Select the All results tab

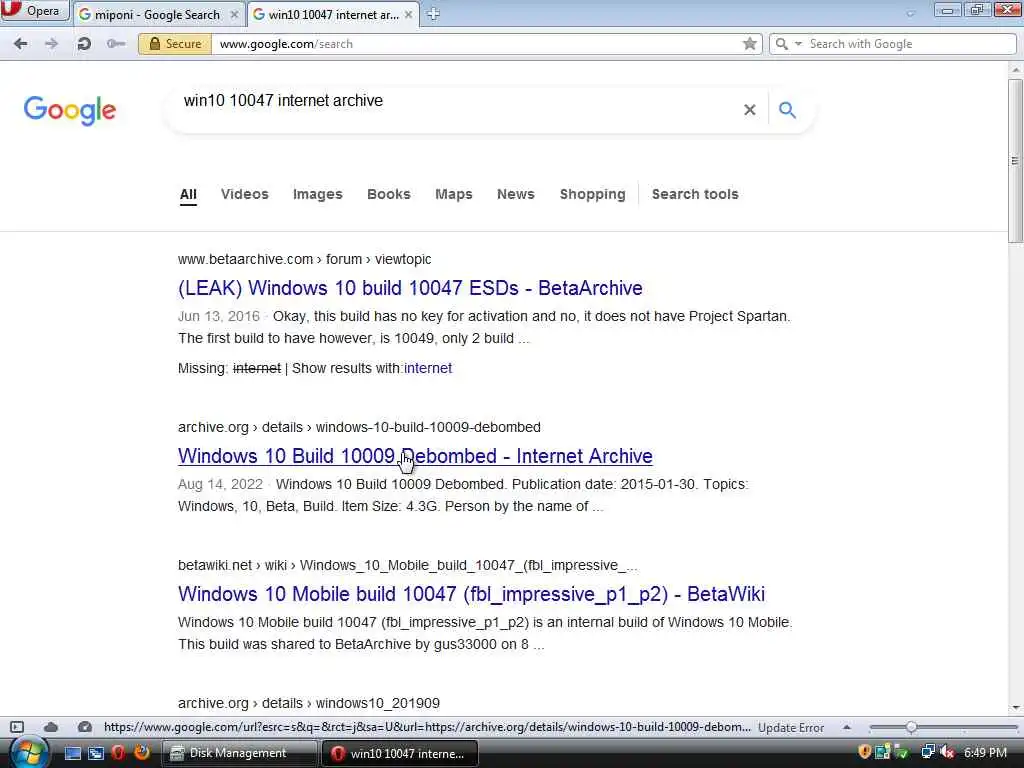(188, 195)
